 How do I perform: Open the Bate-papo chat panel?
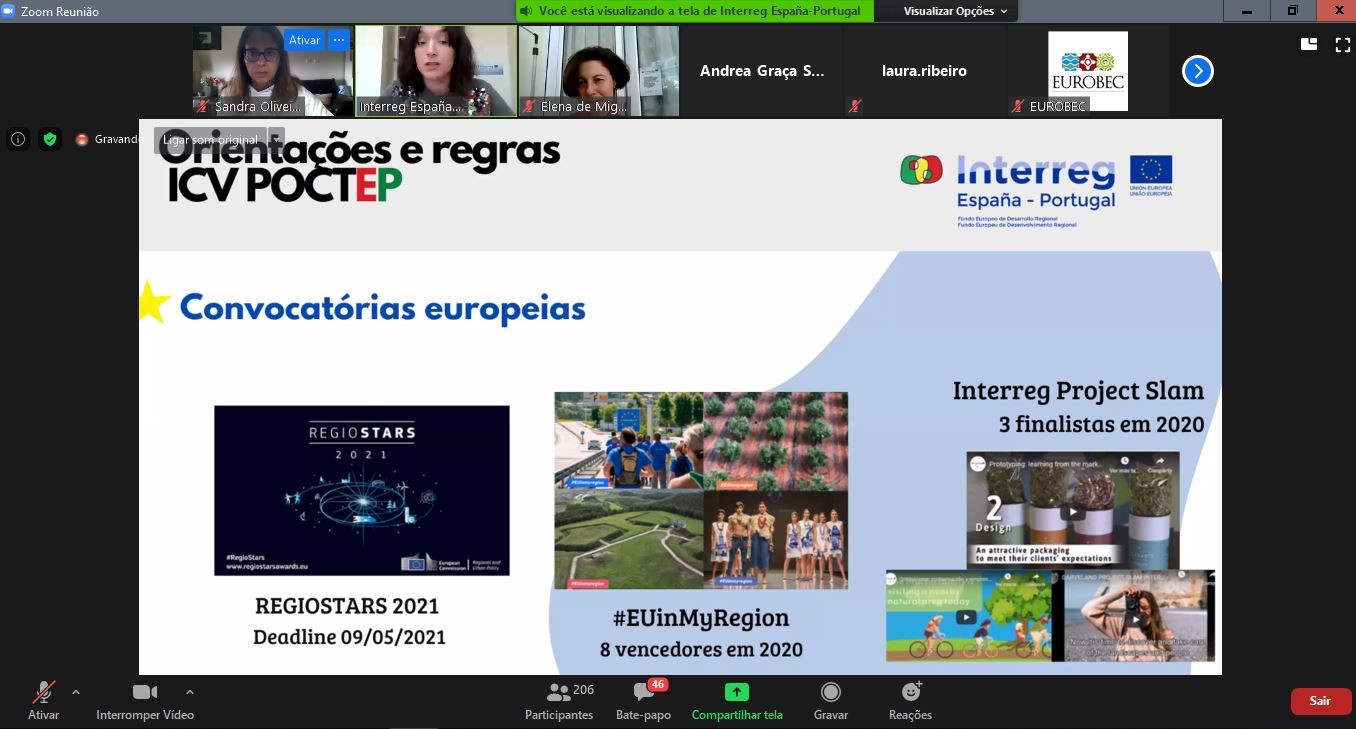click(x=643, y=701)
